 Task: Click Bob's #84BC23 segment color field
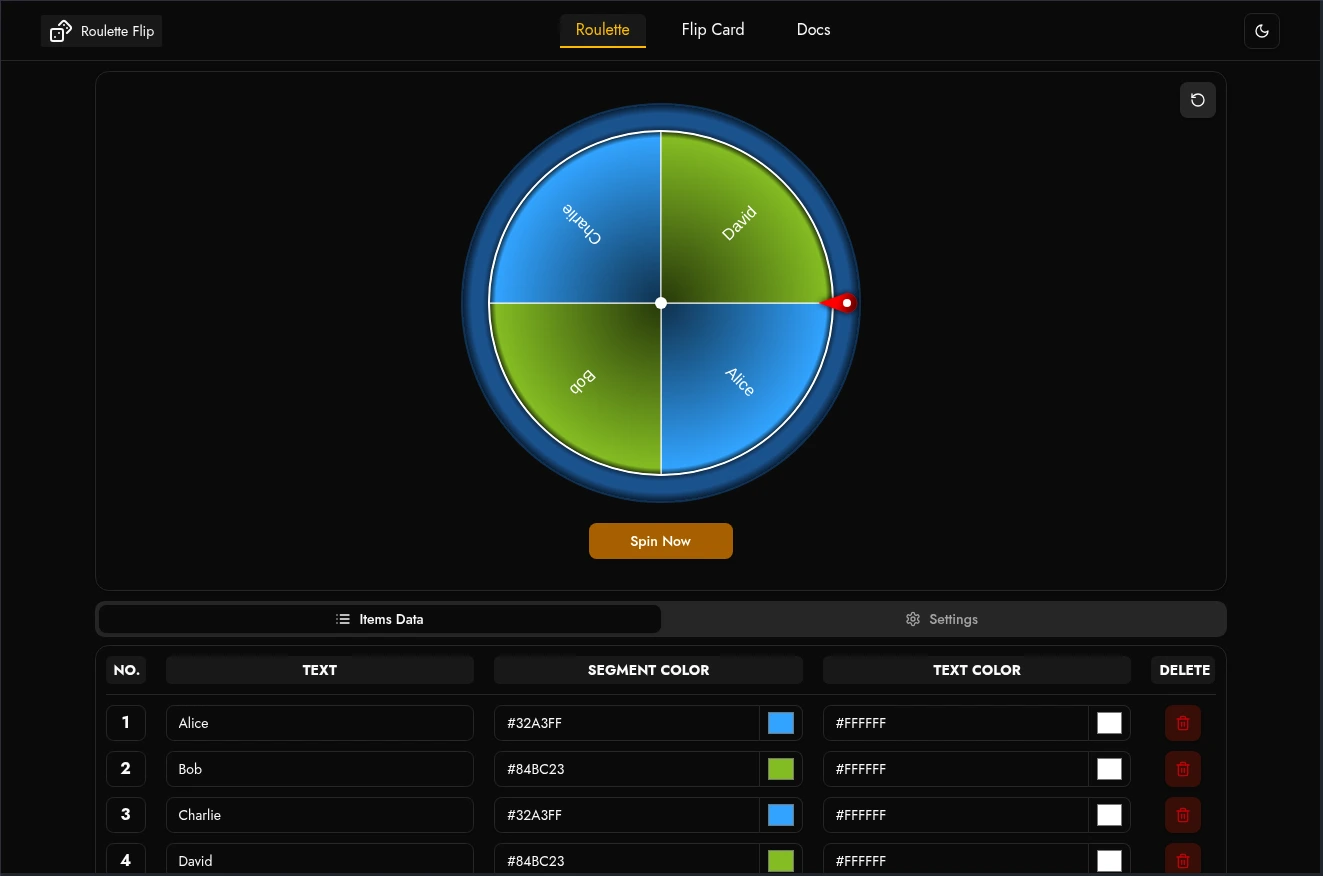click(627, 769)
